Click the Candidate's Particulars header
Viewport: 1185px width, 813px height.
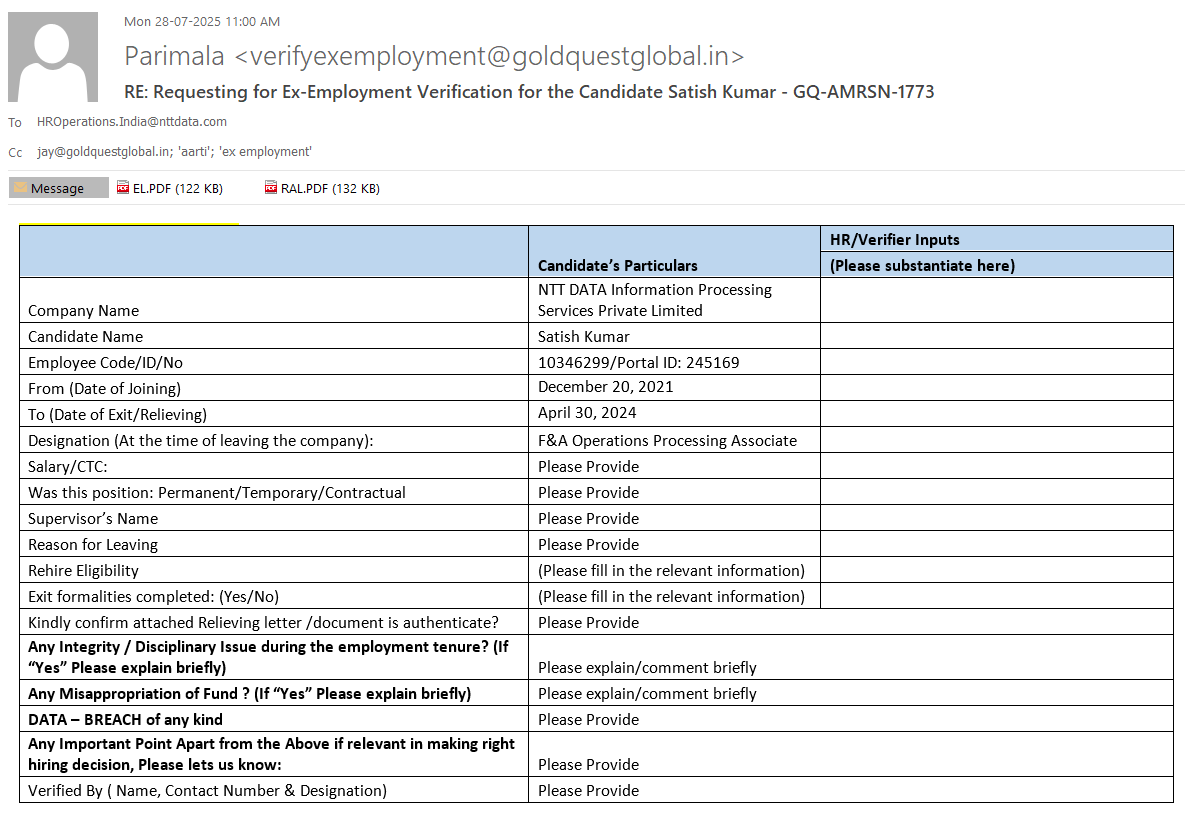(x=617, y=265)
